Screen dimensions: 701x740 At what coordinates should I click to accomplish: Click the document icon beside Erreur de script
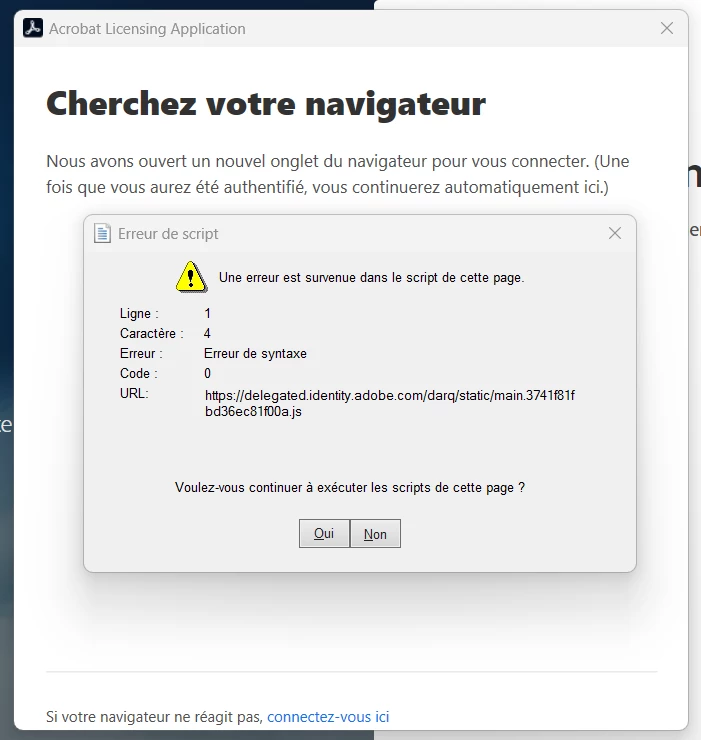coord(102,233)
